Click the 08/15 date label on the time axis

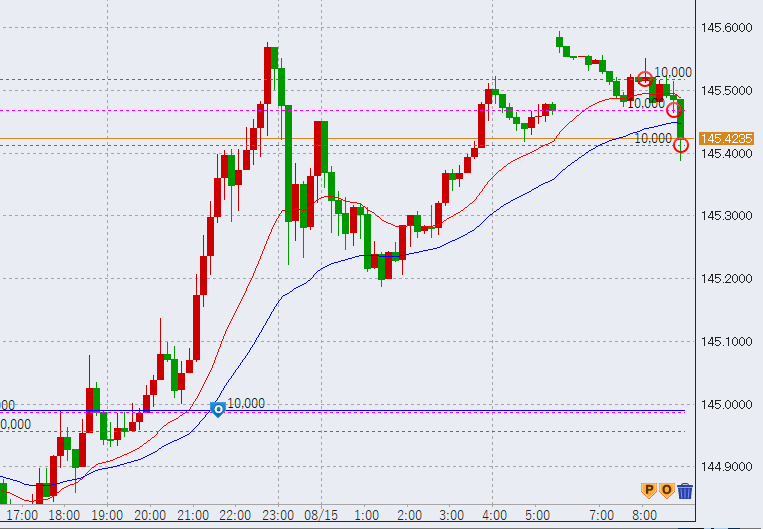(x=322, y=515)
